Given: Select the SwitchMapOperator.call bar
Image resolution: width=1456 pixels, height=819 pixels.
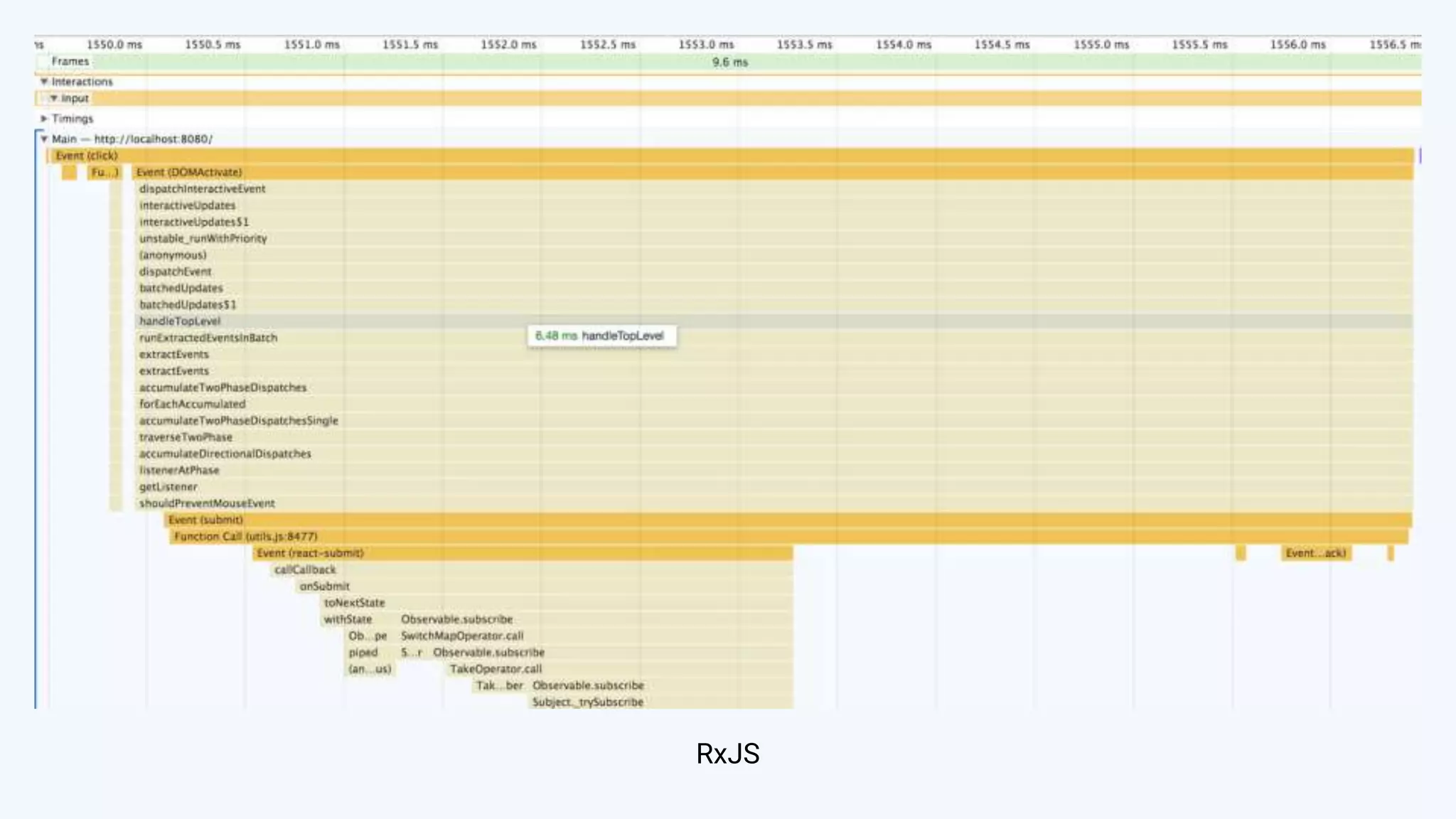Looking at the screenshot, I should [x=595, y=636].
